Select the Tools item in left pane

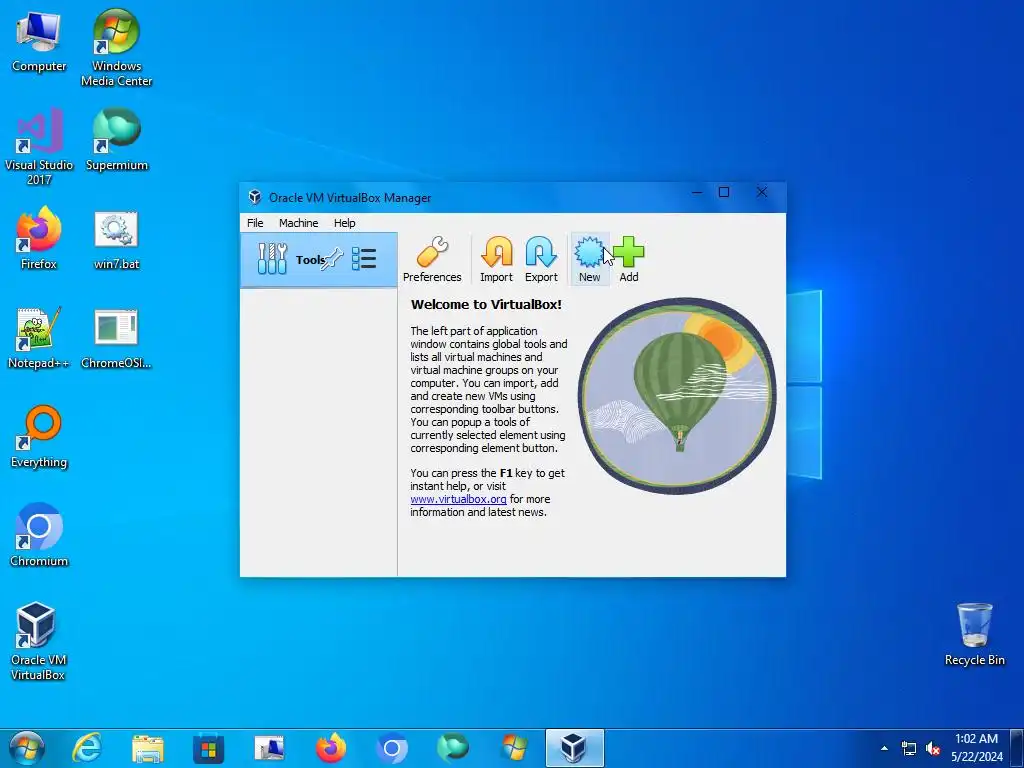pyautogui.click(x=319, y=259)
